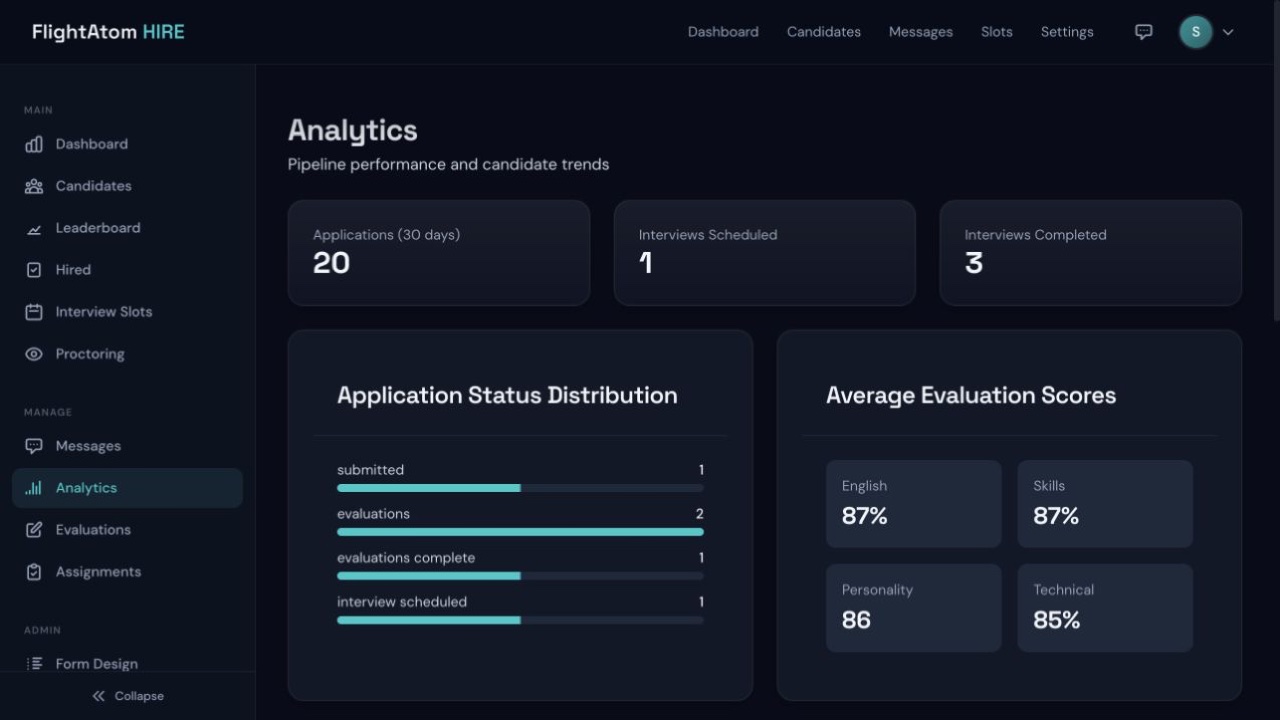This screenshot has height=720, width=1280.
Task: Click the Technical 85% score tile
Action: click(x=1105, y=608)
